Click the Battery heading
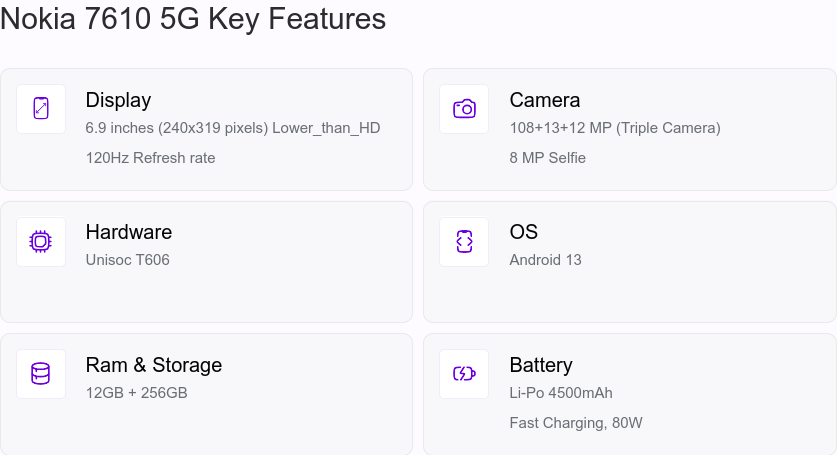This screenshot has height=455, width=837. tap(541, 365)
